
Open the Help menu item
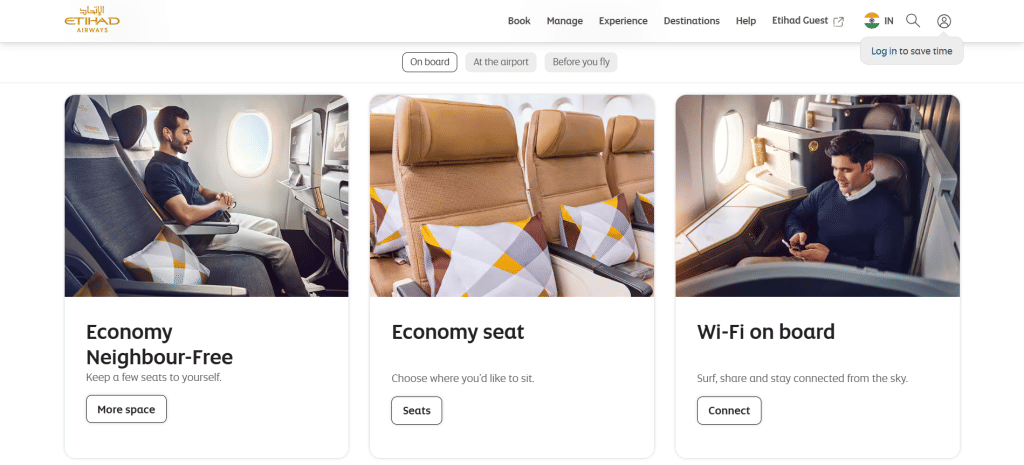(746, 21)
